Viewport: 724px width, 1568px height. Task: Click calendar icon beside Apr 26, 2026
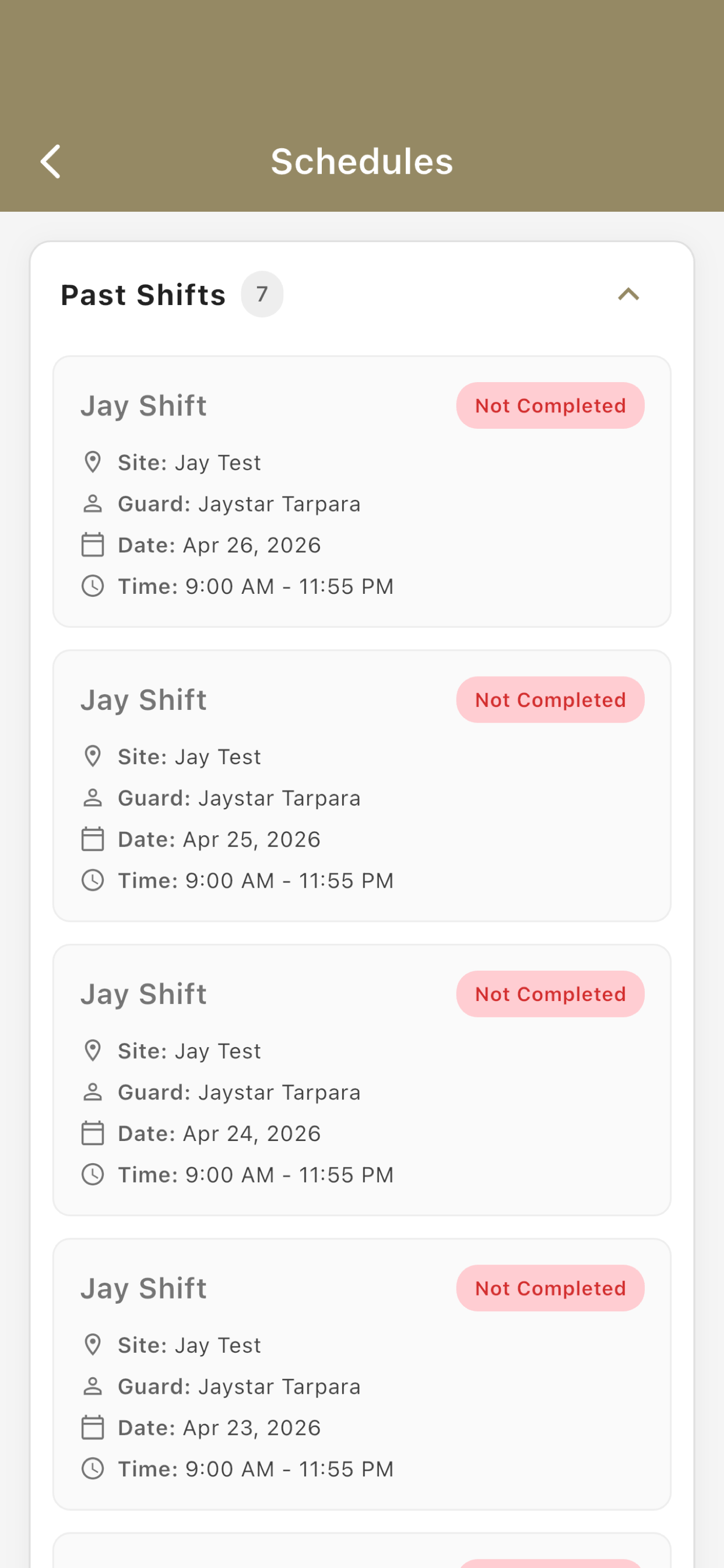point(93,545)
